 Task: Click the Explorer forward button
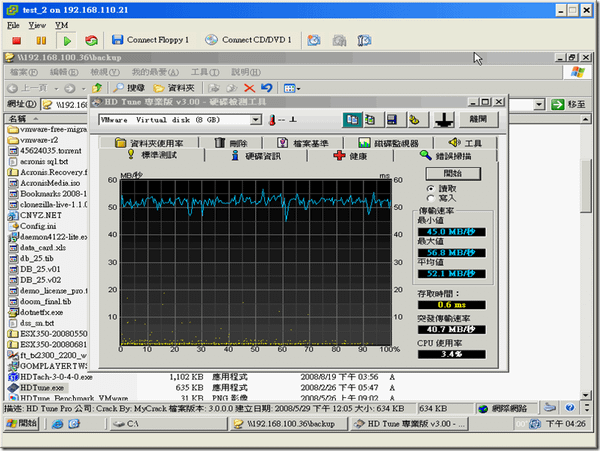pyautogui.click(x=70, y=88)
